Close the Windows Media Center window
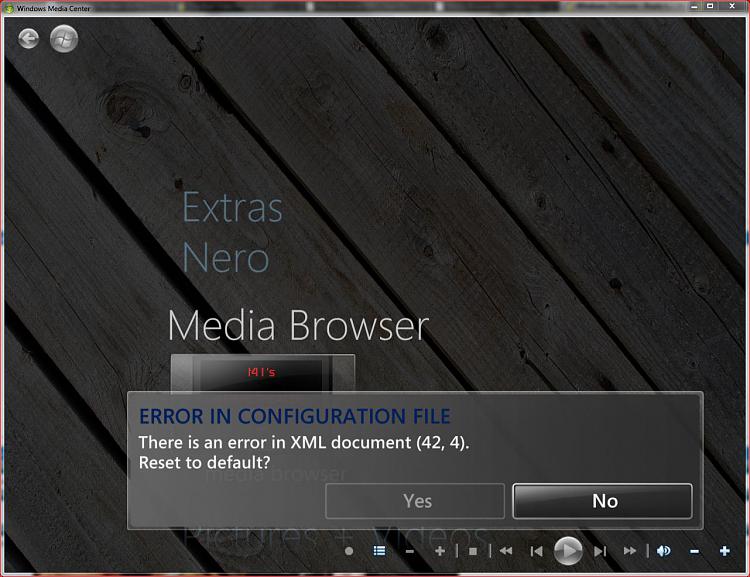The image size is (750, 577). tap(732, 6)
